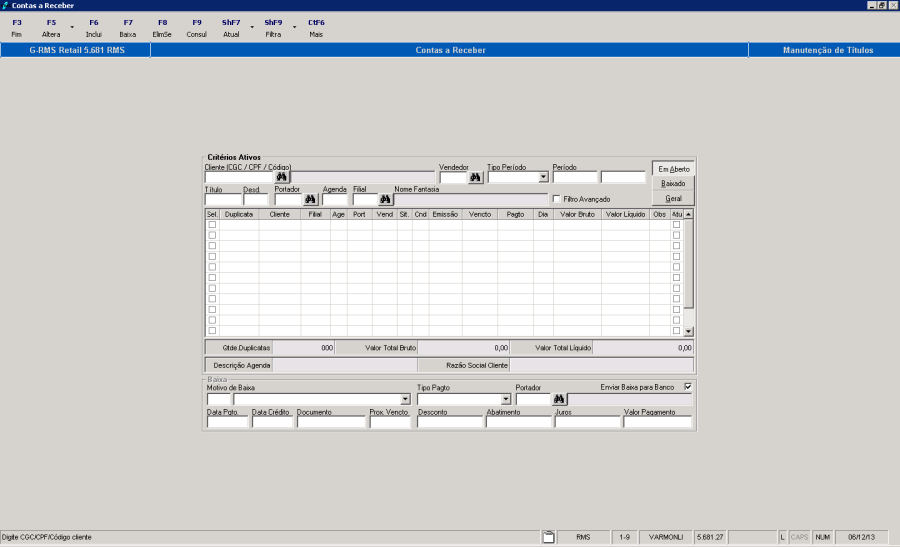Tick second row Atu checkbox

(x=676, y=235)
